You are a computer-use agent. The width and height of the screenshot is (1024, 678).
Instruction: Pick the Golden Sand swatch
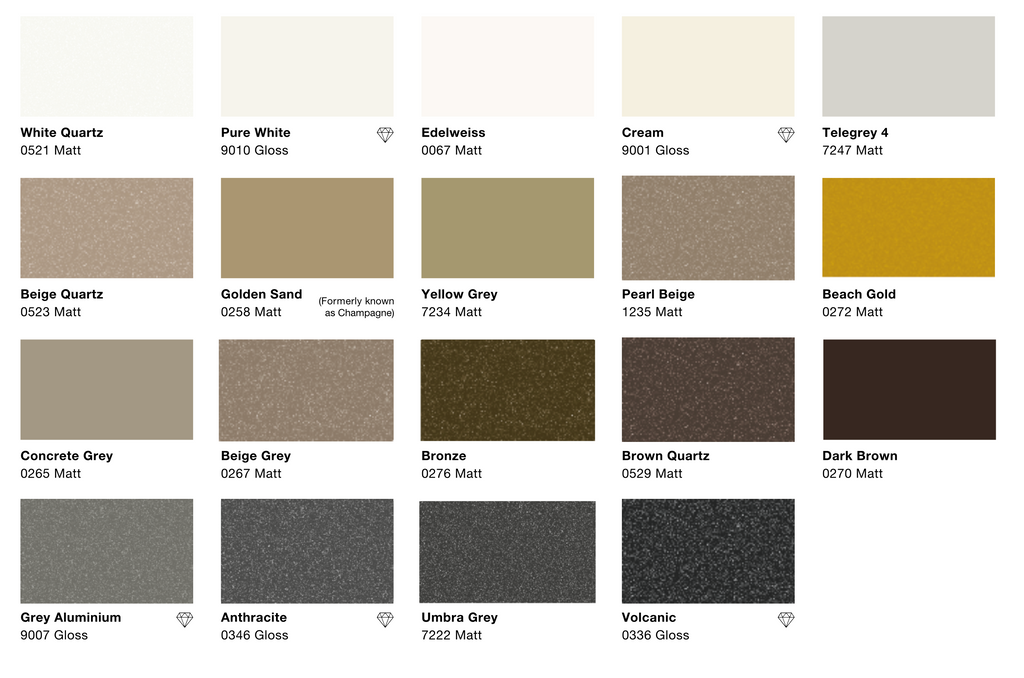pos(307,228)
